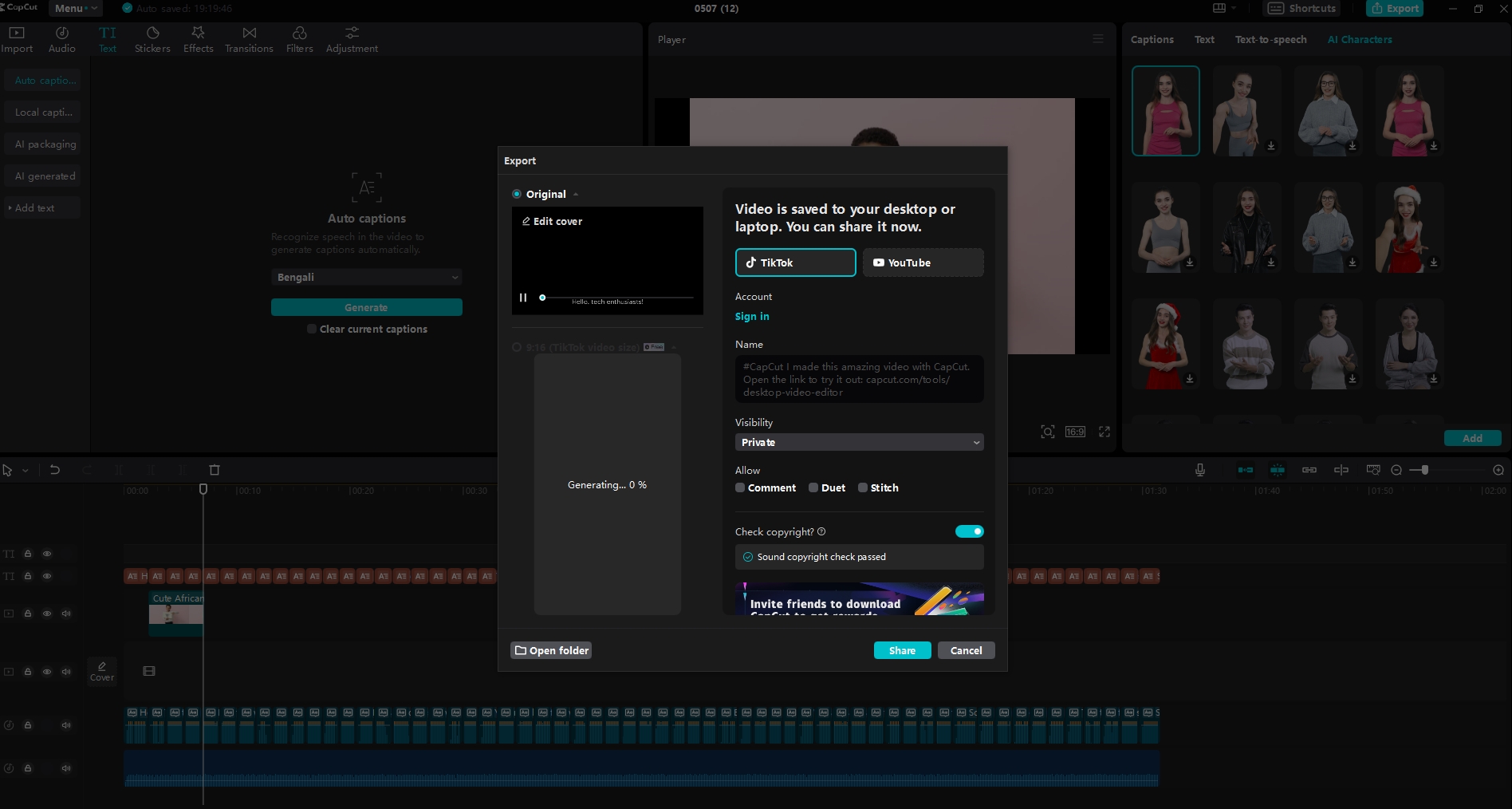This screenshot has width=1512, height=809.
Task: Open the Effects panel icon
Action: coord(198,39)
